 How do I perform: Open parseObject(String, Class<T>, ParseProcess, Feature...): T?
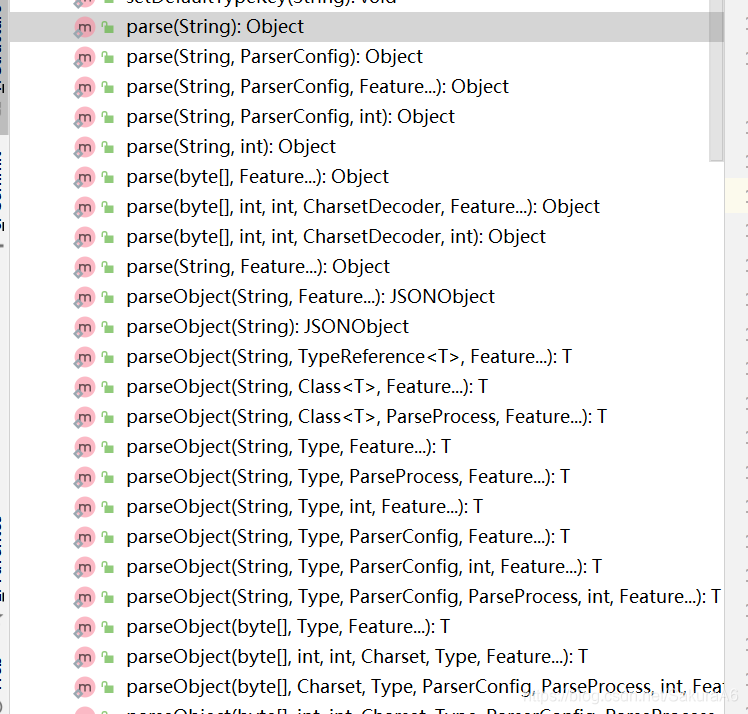366,417
